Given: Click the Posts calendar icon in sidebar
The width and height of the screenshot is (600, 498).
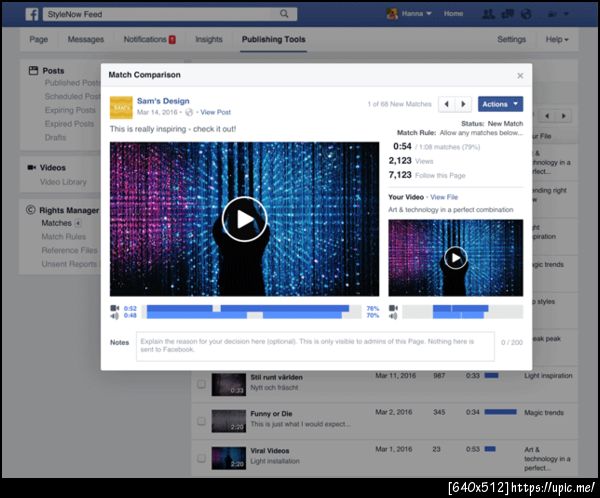Looking at the screenshot, I should 34,70.
